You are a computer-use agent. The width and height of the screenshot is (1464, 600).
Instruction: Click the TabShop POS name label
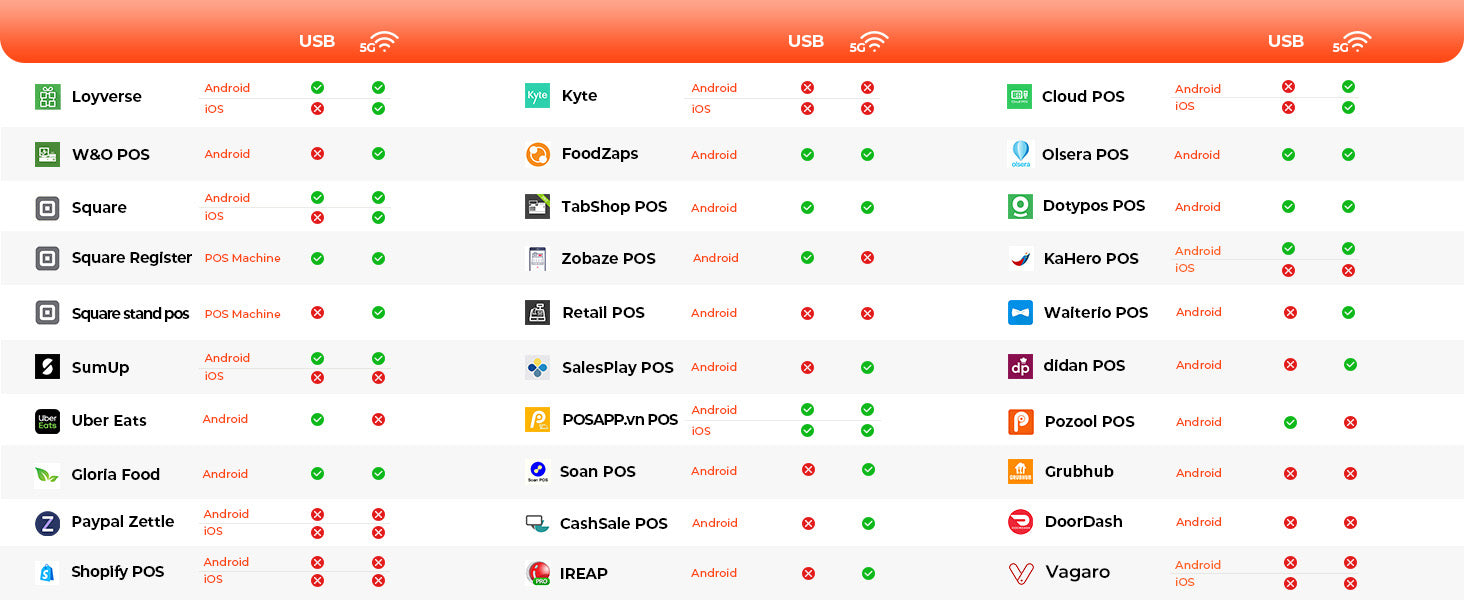[x=614, y=207]
